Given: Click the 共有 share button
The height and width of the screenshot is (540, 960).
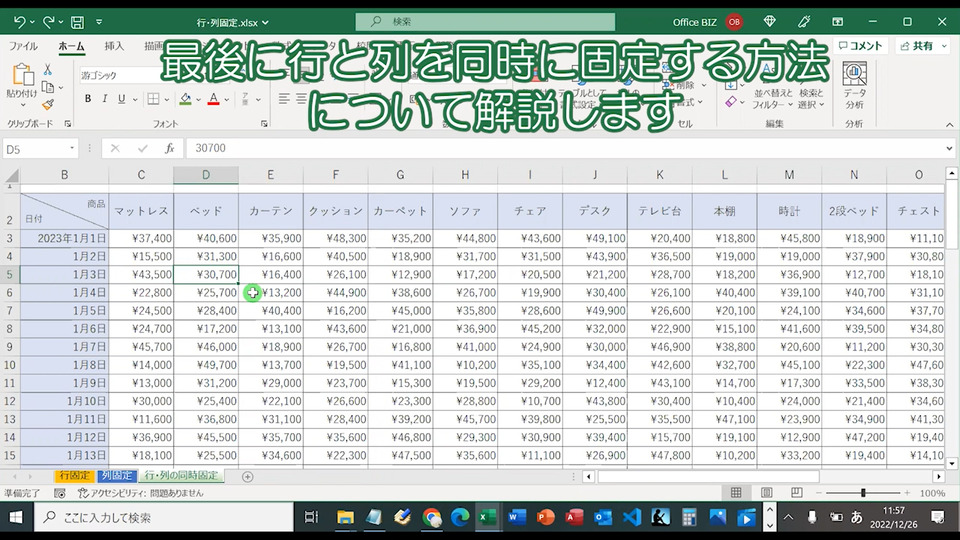Looking at the screenshot, I should point(923,46).
